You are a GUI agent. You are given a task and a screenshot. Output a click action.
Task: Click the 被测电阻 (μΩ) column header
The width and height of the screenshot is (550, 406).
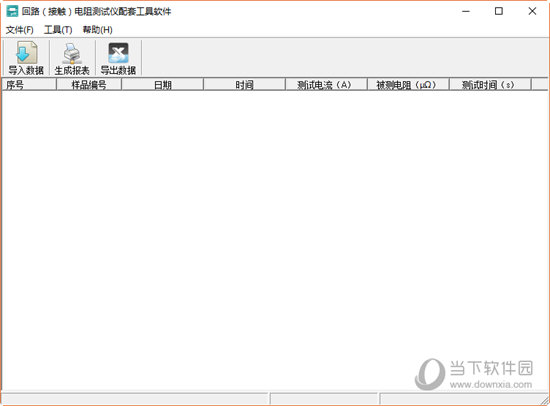(x=408, y=85)
